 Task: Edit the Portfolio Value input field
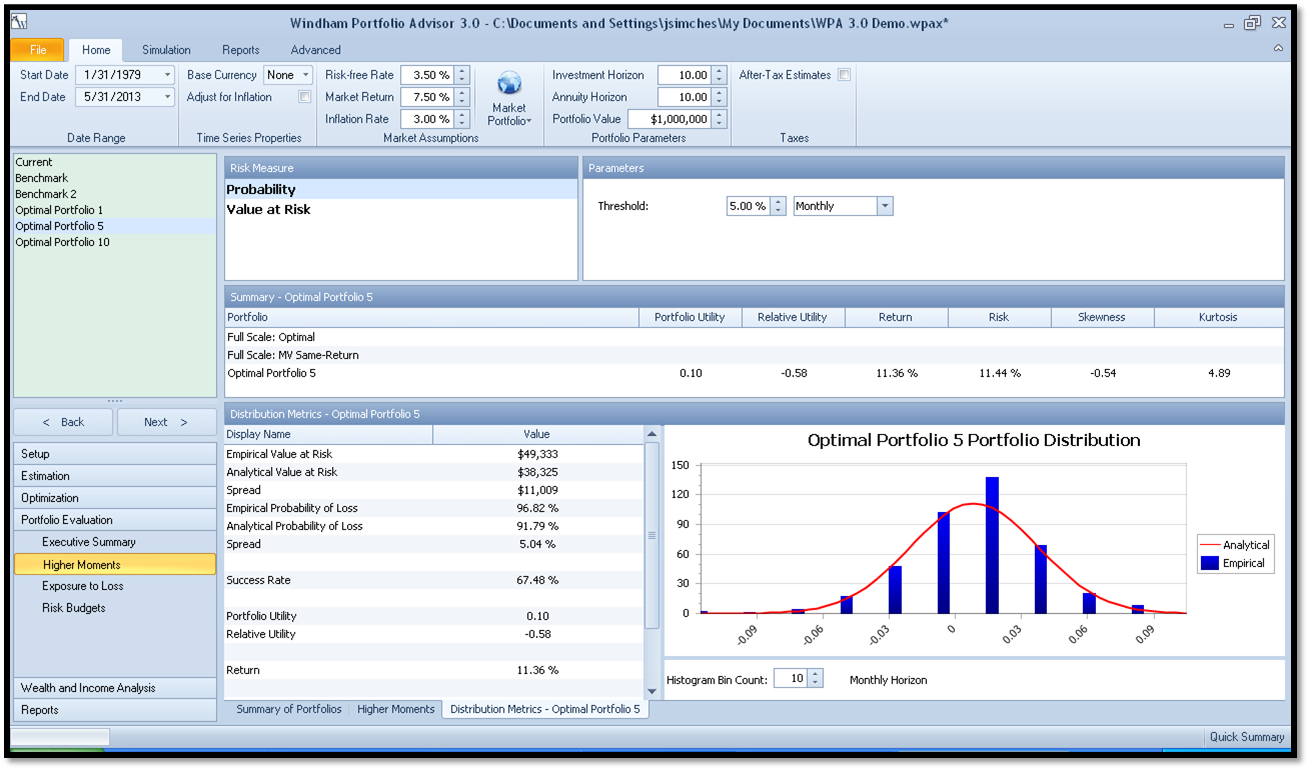[x=675, y=118]
